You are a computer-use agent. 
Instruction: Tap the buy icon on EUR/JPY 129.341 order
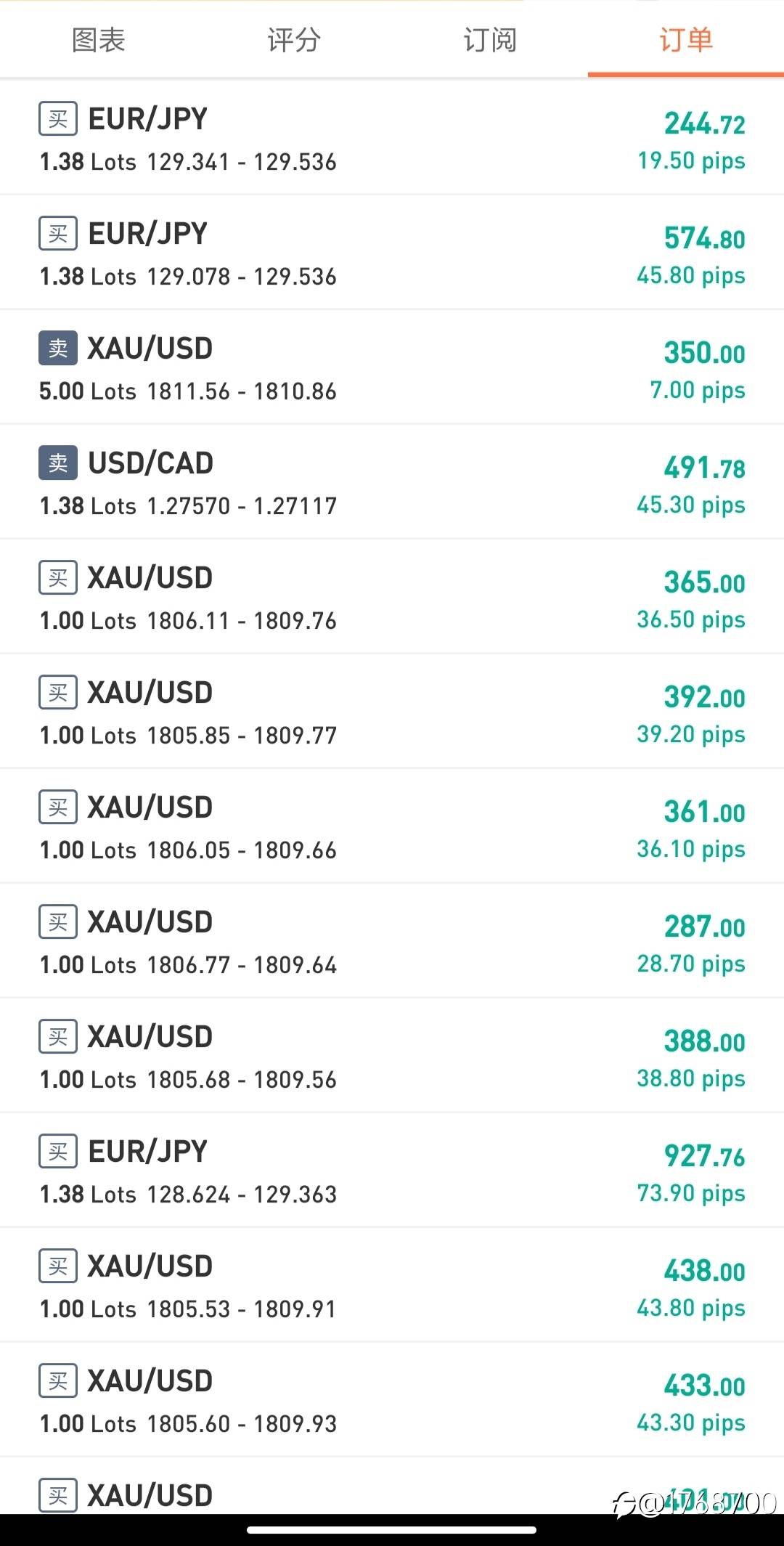click(x=58, y=119)
